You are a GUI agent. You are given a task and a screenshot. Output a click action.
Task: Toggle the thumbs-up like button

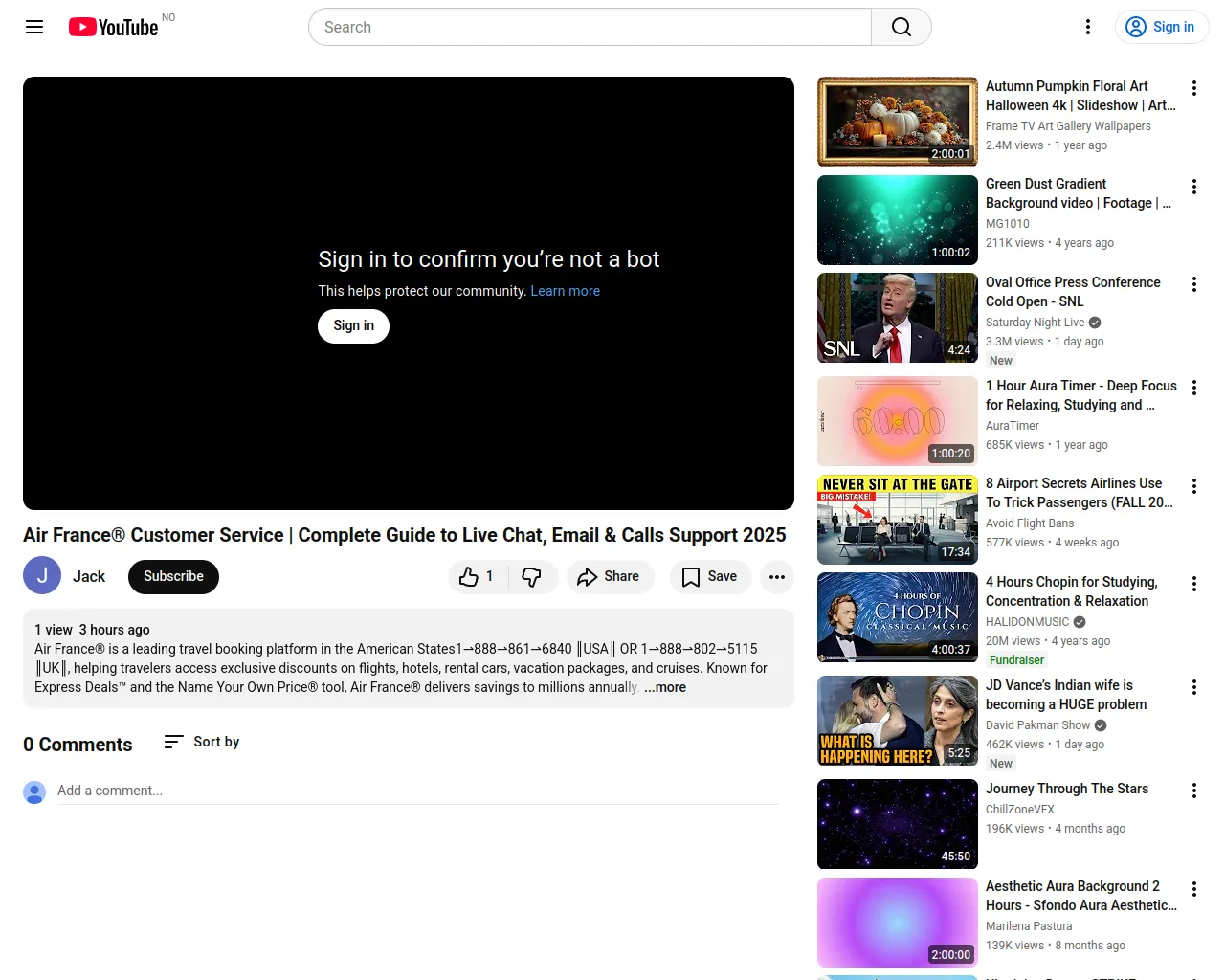click(x=476, y=576)
